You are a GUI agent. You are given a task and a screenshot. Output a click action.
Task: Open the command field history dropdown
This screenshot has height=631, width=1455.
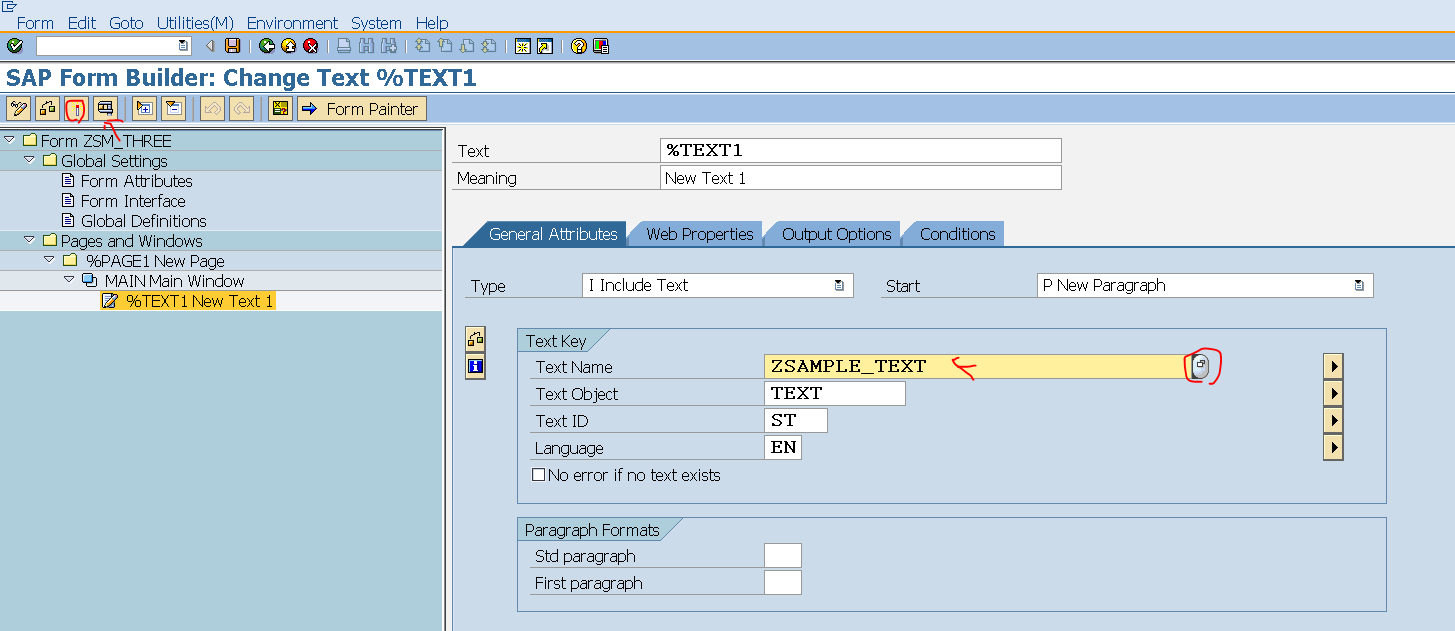[x=182, y=46]
